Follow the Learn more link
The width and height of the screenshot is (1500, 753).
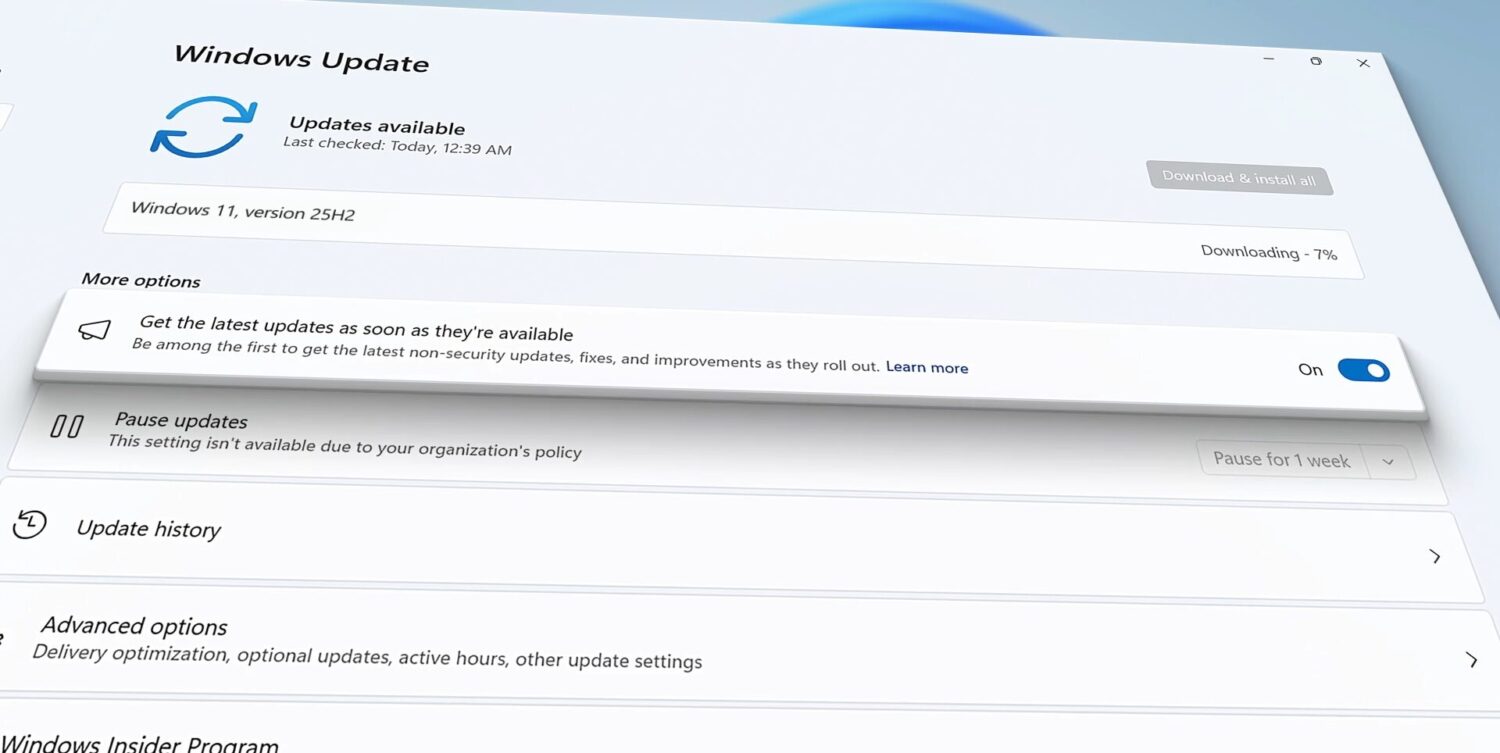tap(926, 367)
